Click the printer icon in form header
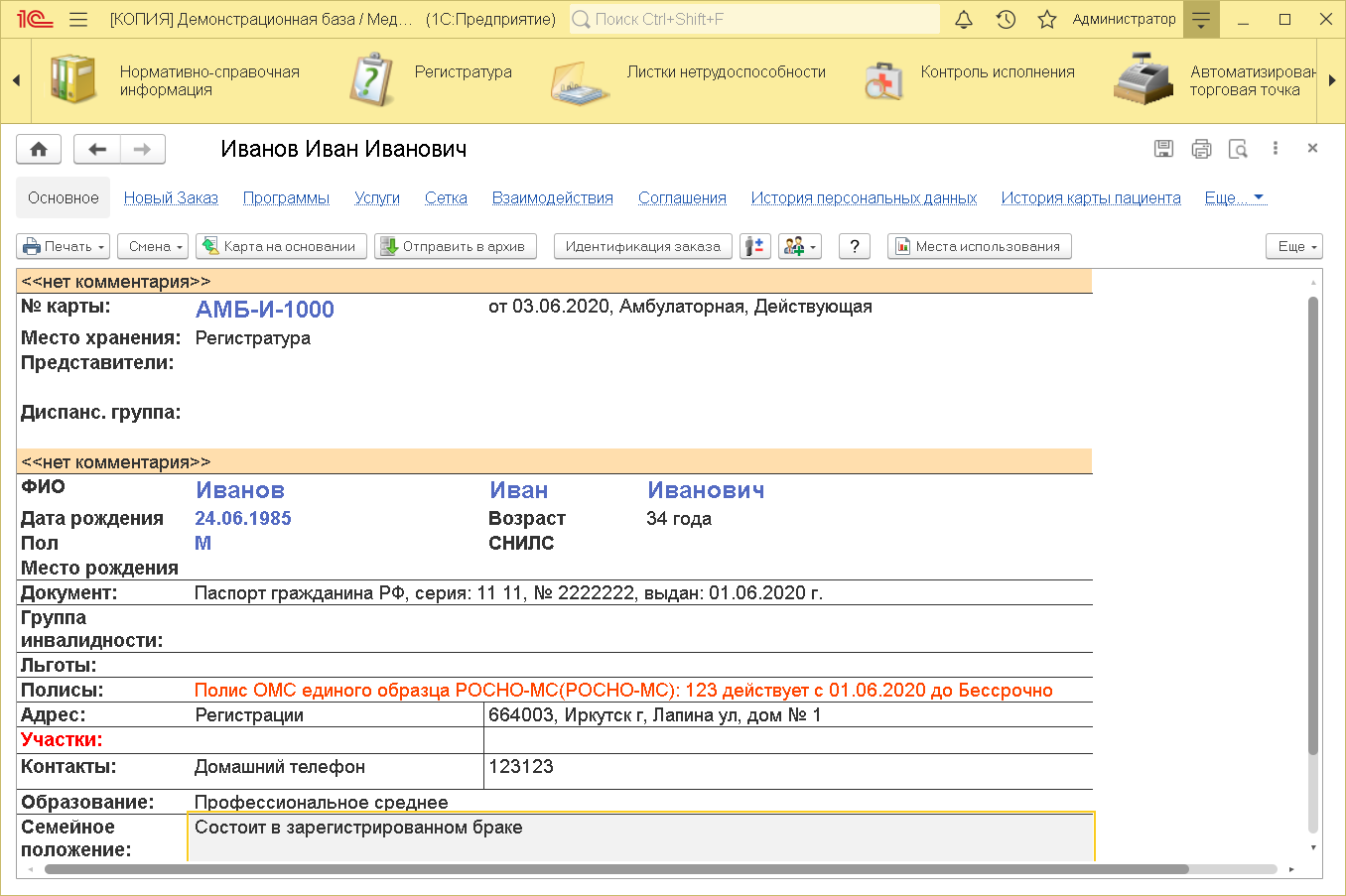Screen dimensions: 1346x896 tap(1201, 149)
